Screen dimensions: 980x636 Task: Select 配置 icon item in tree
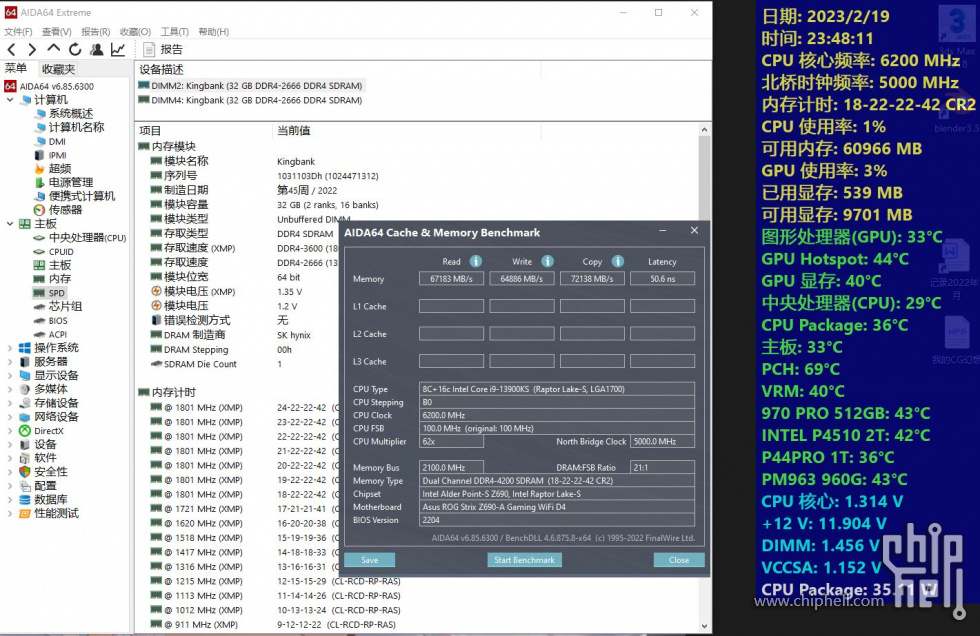(x=24, y=485)
